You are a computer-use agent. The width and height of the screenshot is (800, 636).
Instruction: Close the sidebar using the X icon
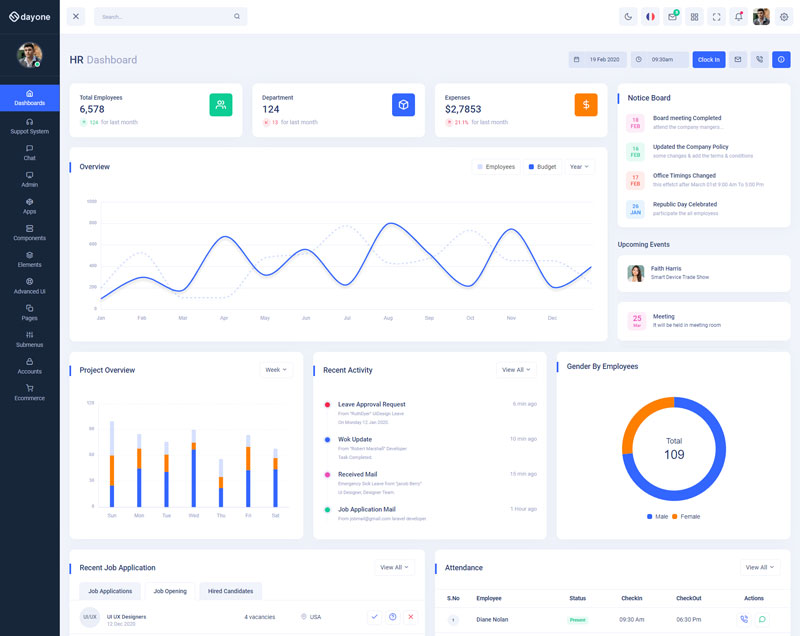[76, 17]
